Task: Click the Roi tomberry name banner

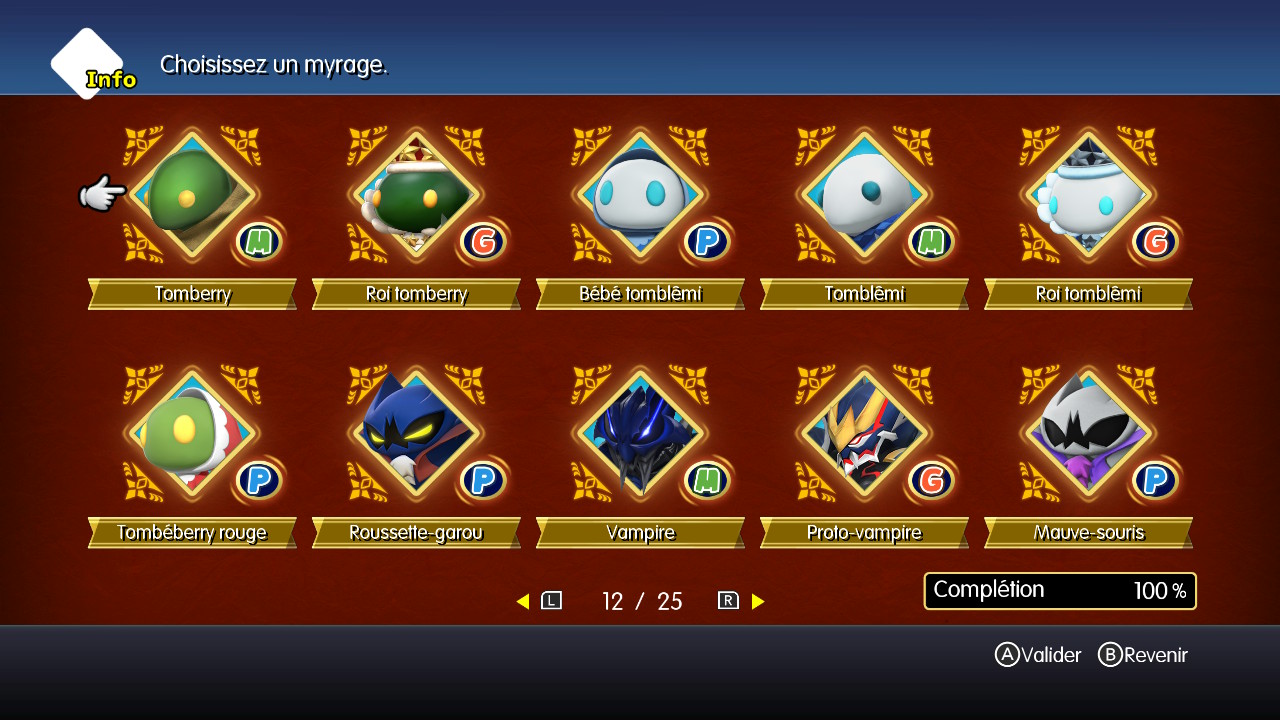Action: pos(416,294)
